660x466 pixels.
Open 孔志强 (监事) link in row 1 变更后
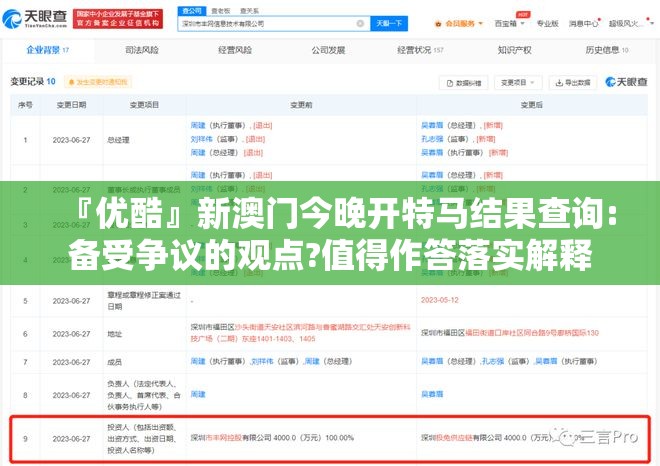coord(432,139)
